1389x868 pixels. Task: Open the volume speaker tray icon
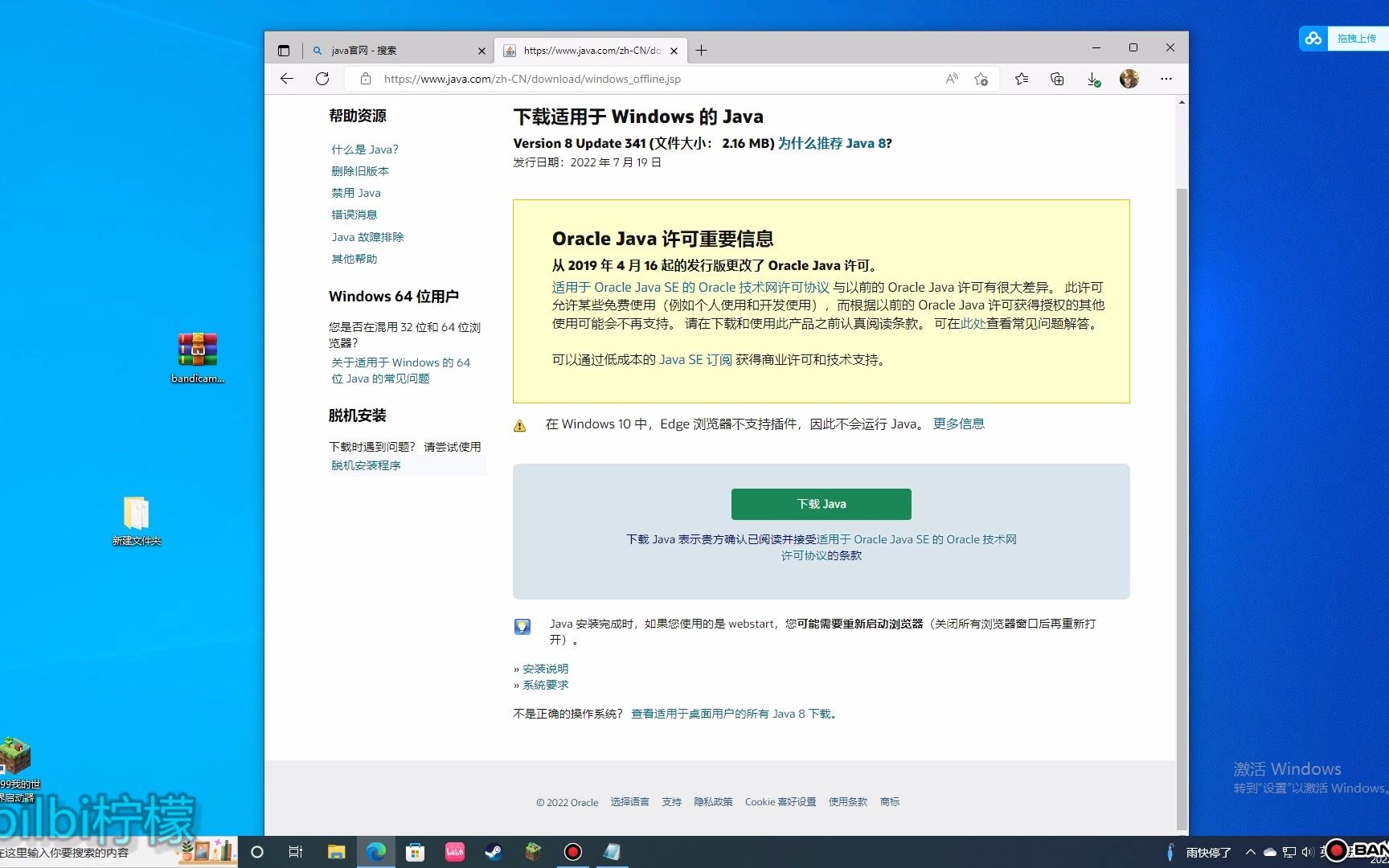(x=1308, y=852)
